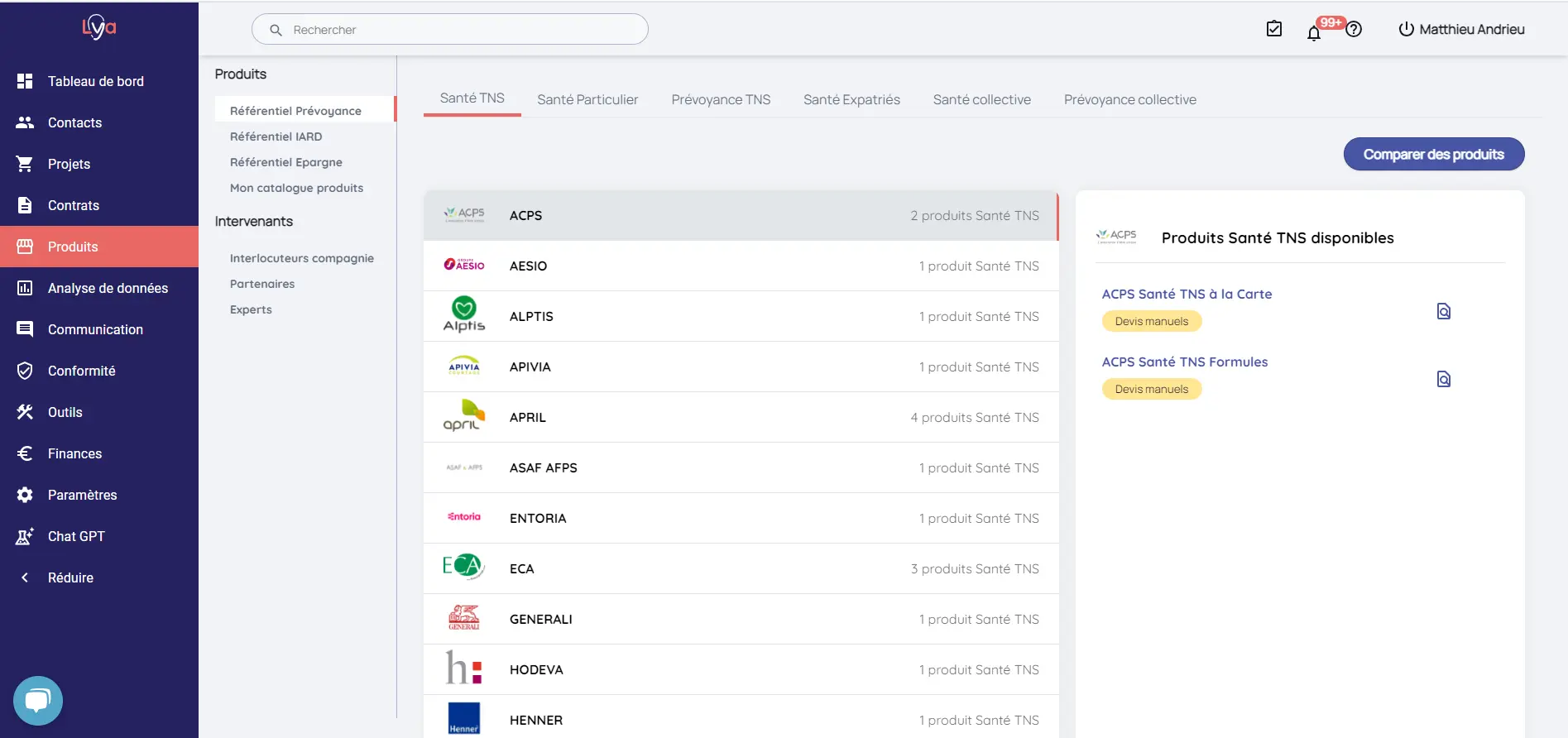
Task: Click the logout power icon
Action: 1406,29
